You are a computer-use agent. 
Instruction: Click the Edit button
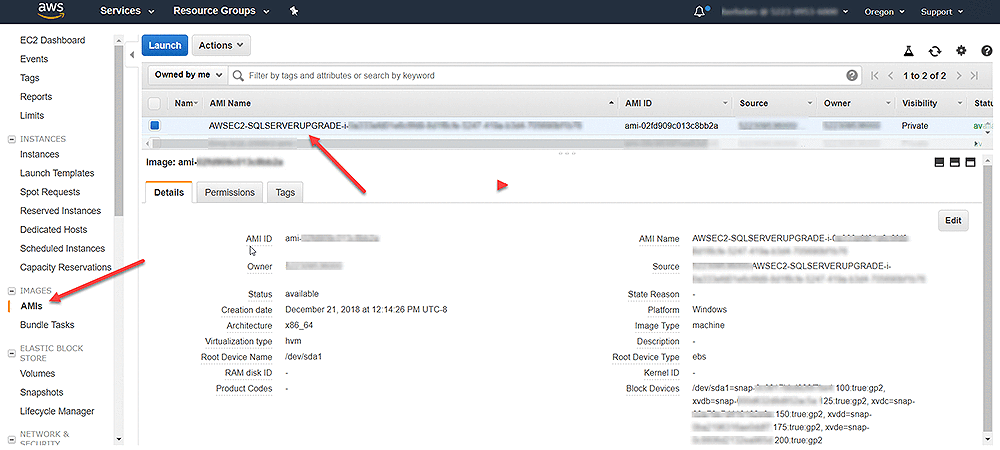tap(953, 221)
